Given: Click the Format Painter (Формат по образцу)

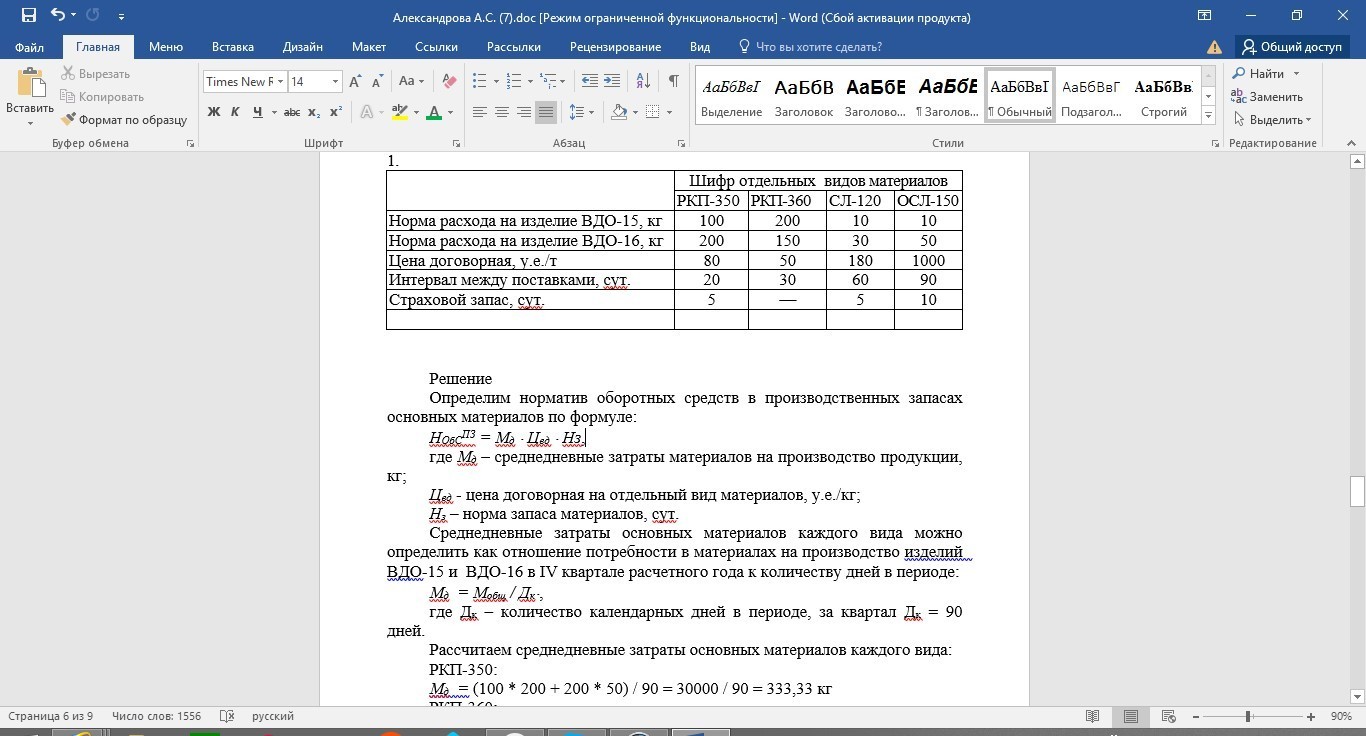Looking at the screenshot, I should pyautogui.click(x=124, y=119).
